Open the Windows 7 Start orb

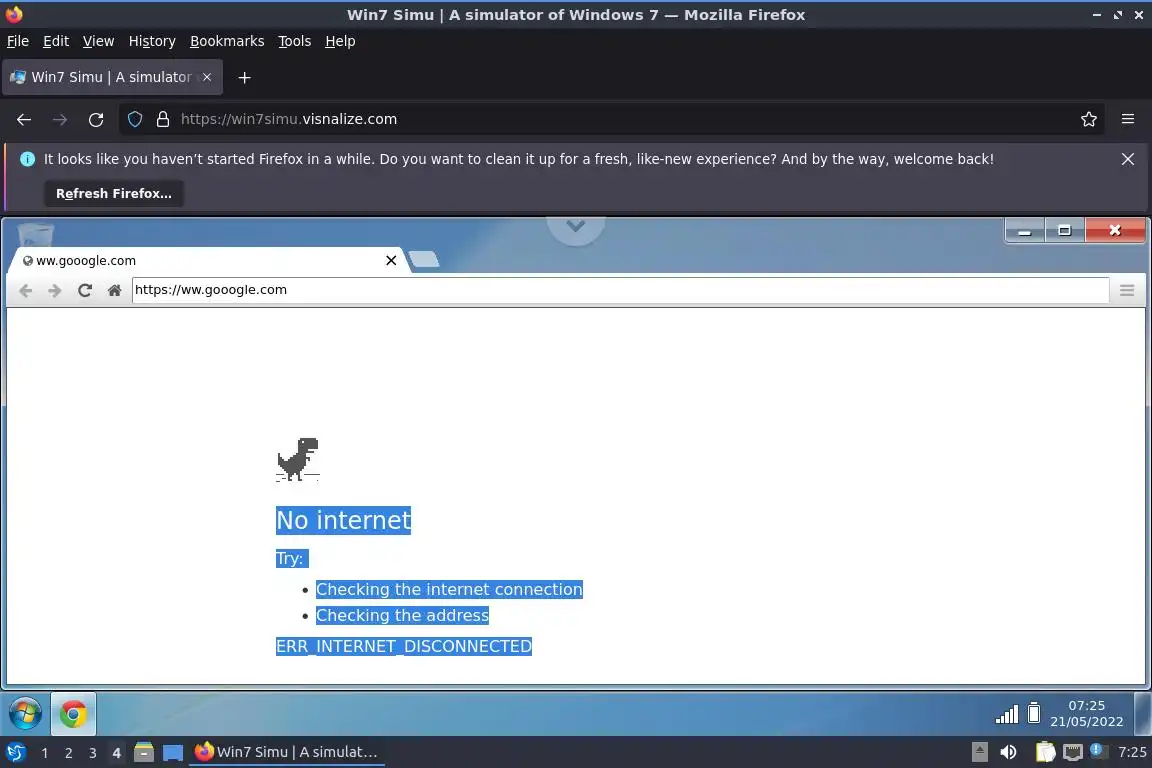click(25, 714)
